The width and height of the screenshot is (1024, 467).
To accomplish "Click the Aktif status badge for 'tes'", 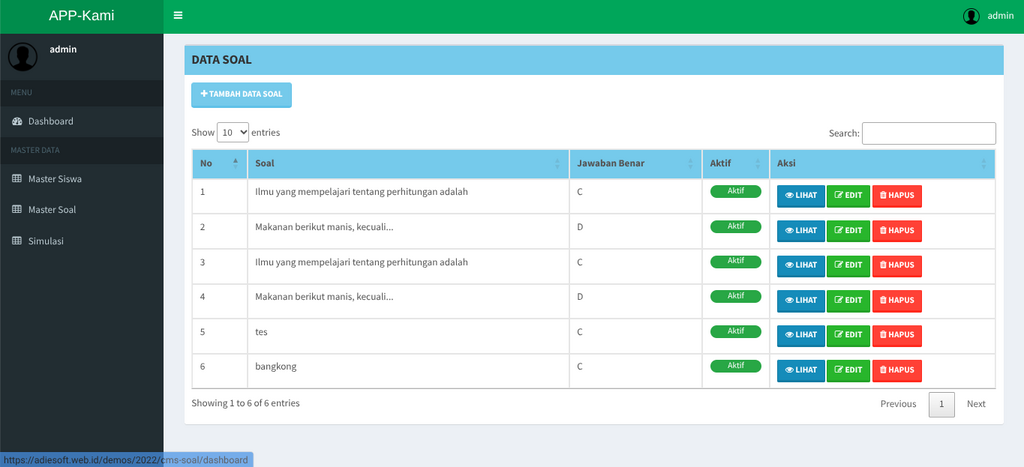I will pyautogui.click(x=735, y=331).
